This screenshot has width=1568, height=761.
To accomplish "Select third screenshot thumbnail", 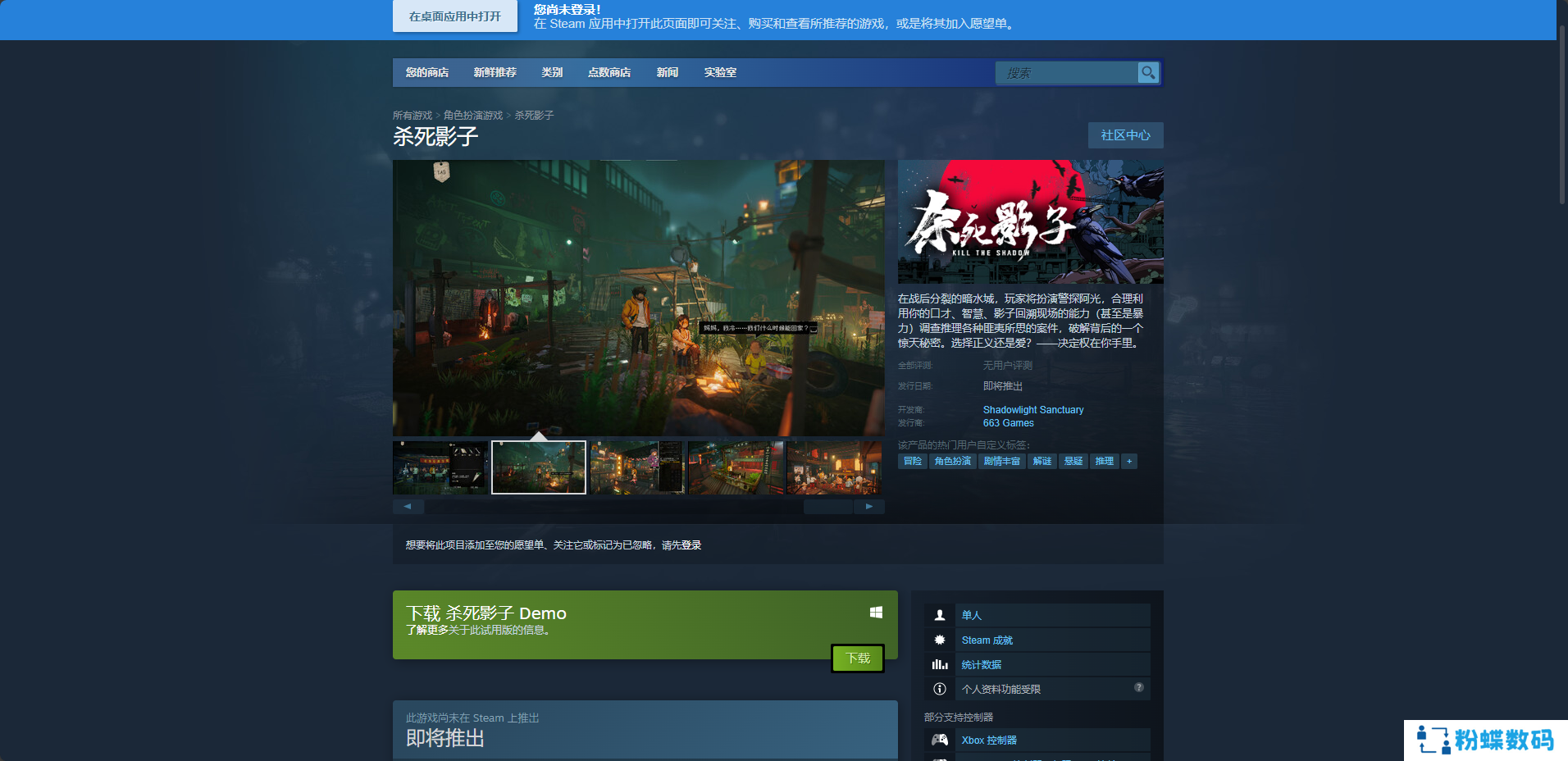I will point(637,467).
